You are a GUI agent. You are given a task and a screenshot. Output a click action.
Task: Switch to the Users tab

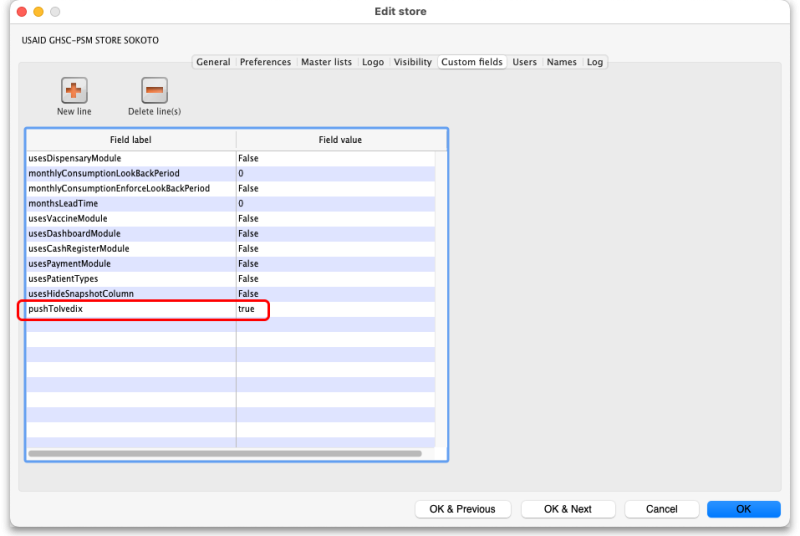click(524, 62)
